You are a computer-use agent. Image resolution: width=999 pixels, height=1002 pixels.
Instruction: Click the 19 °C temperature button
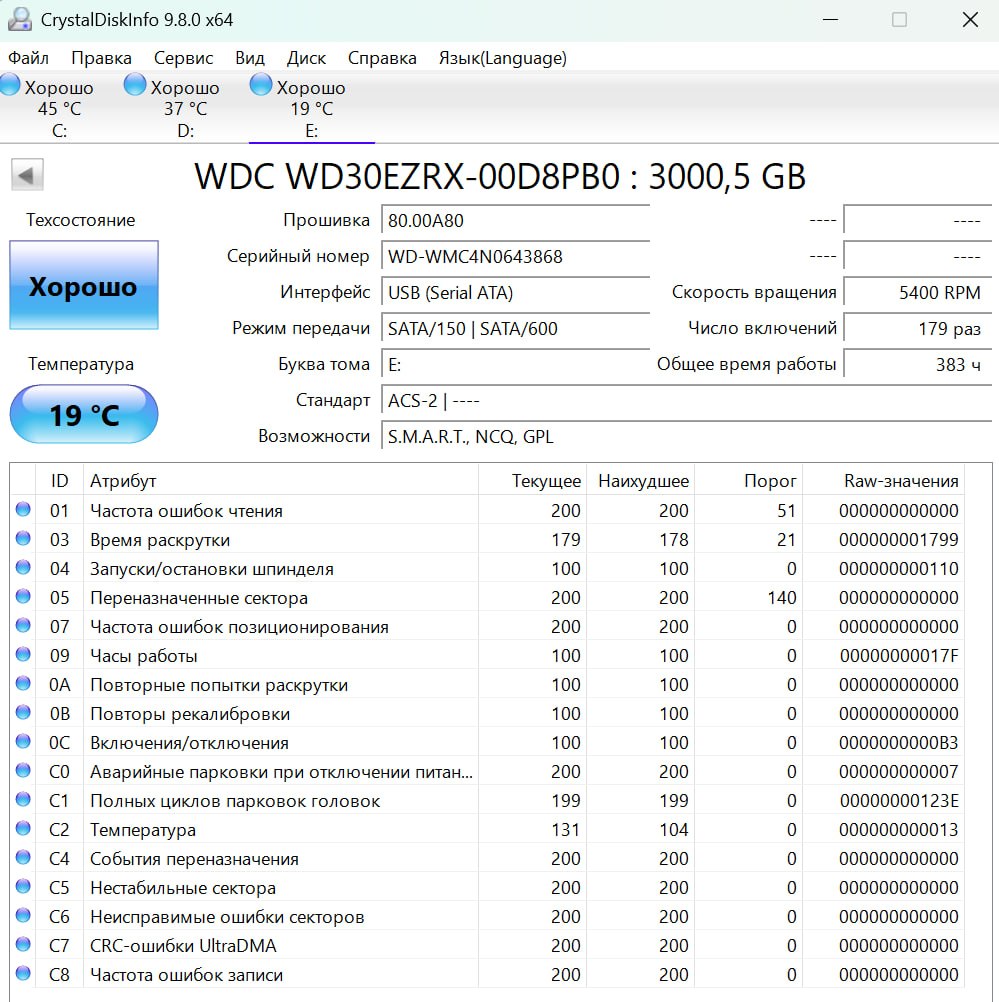(x=84, y=414)
